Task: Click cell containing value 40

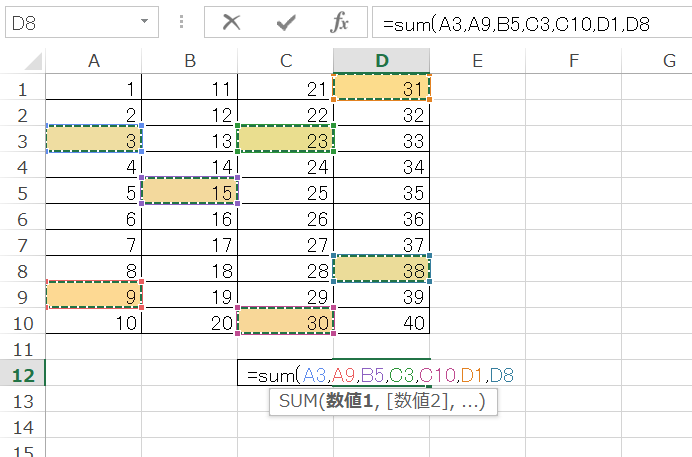Action: point(382,321)
